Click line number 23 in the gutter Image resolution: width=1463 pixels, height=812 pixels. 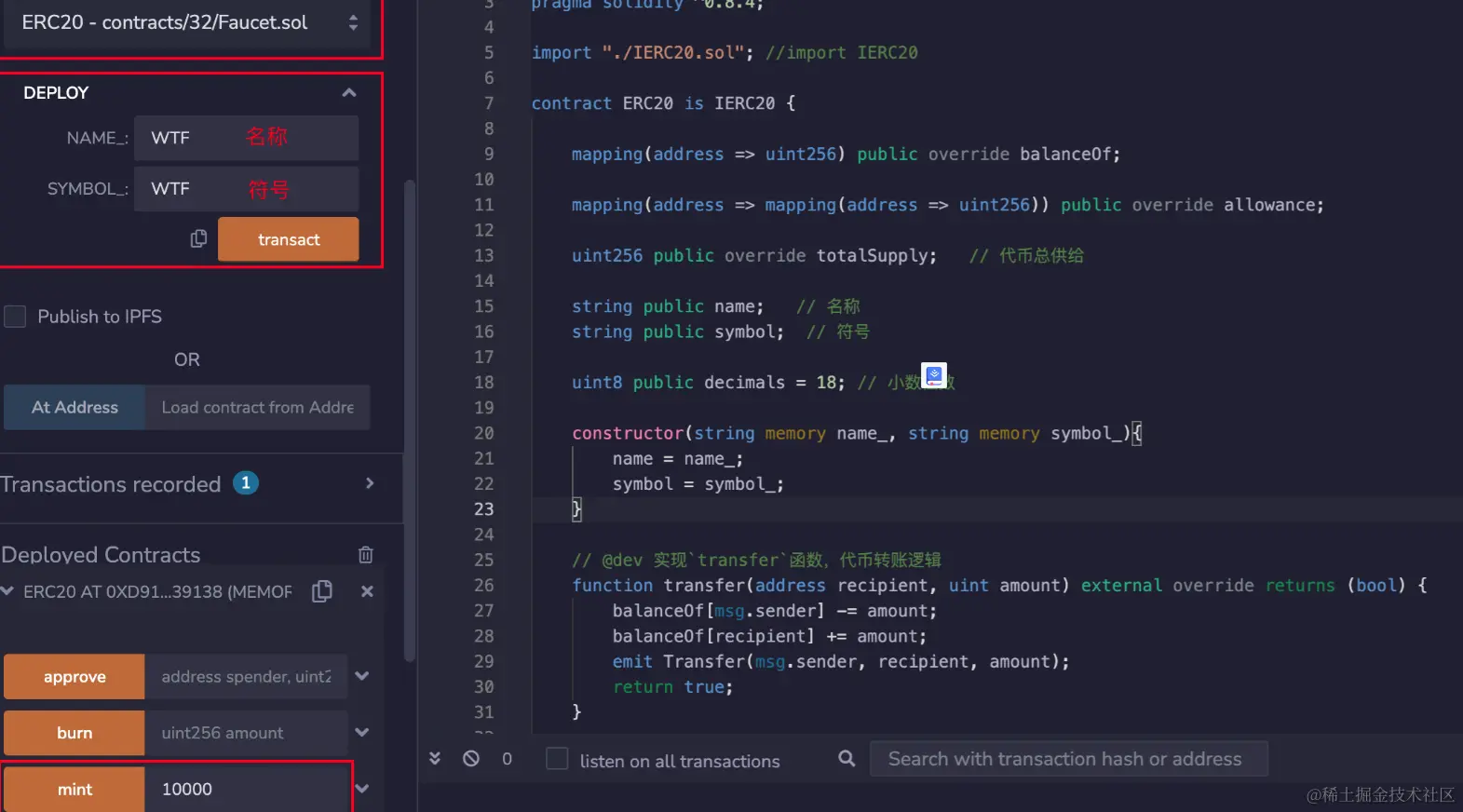click(484, 509)
